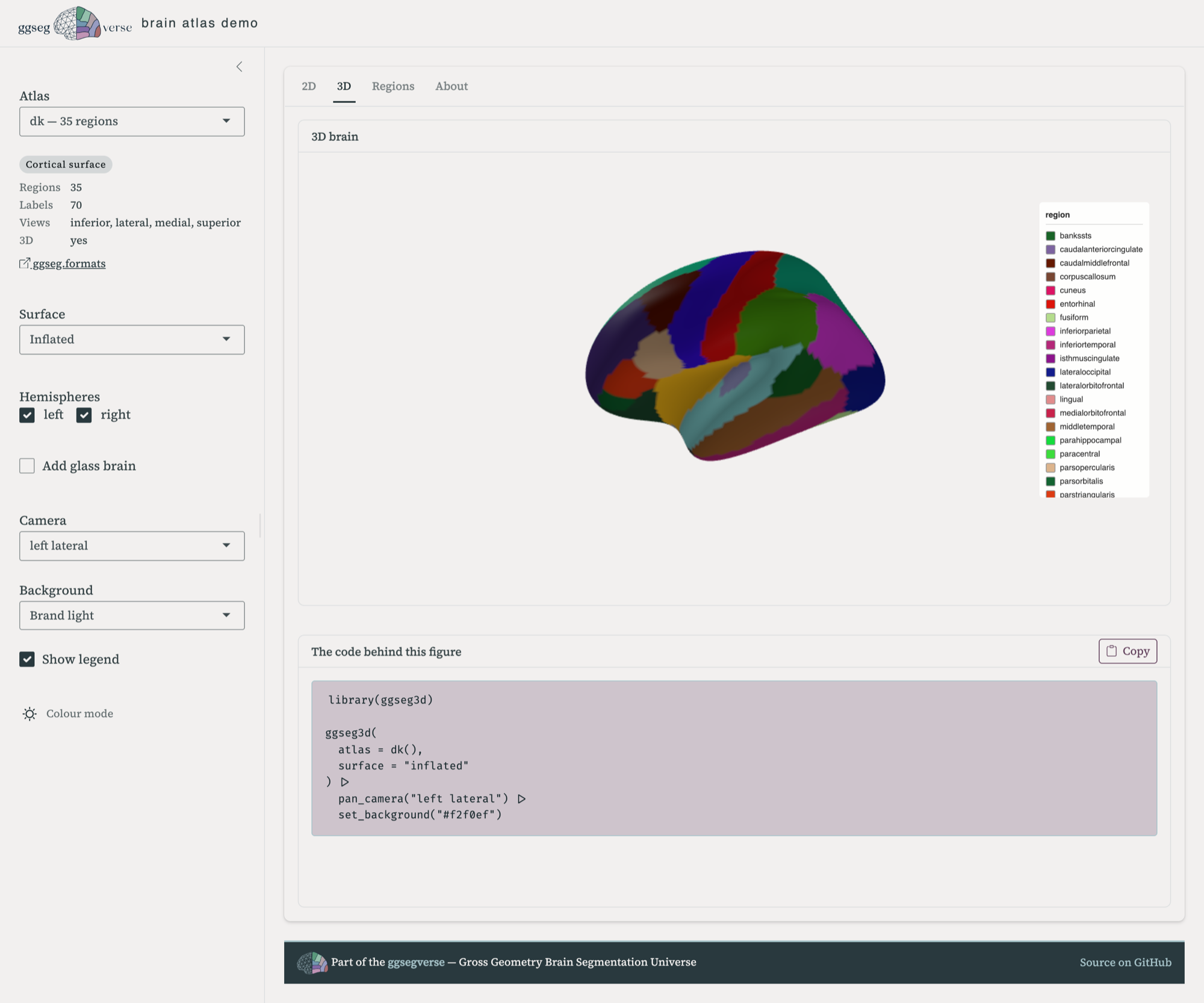Click the external link icon beside ggseg.formats
The width and height of the screenshot is (1204, 1003).
click(25, 263)
